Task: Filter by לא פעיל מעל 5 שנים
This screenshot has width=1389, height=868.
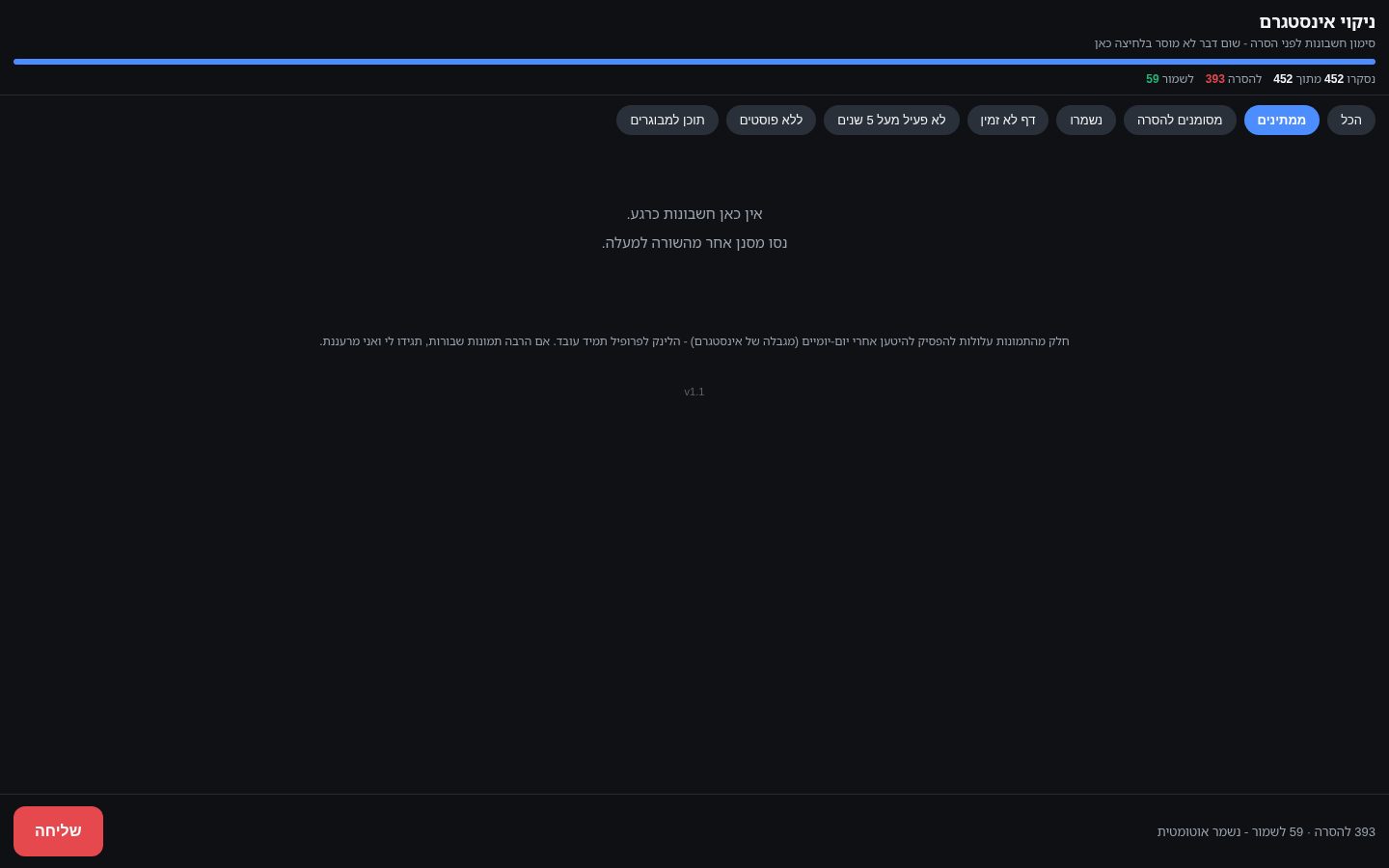Action: point(891,120)
